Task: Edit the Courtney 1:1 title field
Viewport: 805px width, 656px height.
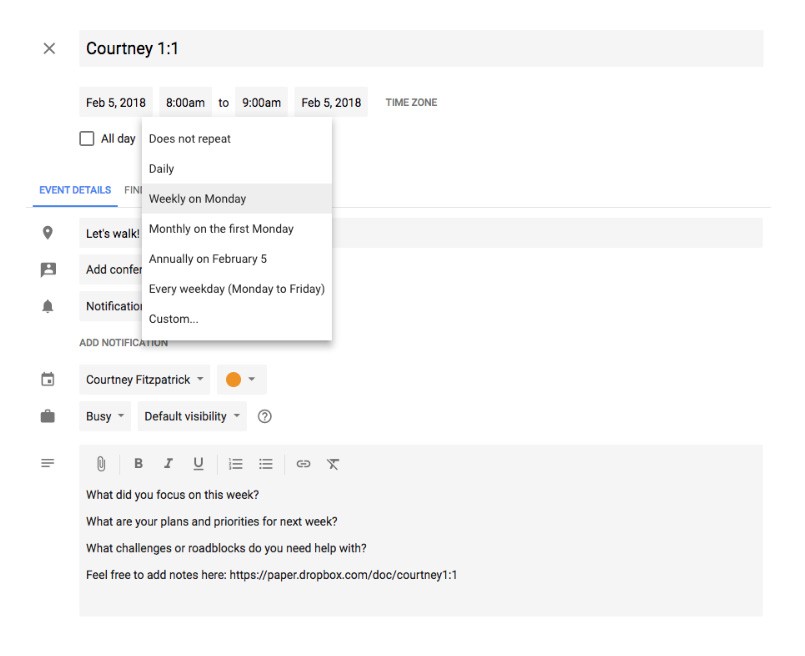Action: pos(420,48)
